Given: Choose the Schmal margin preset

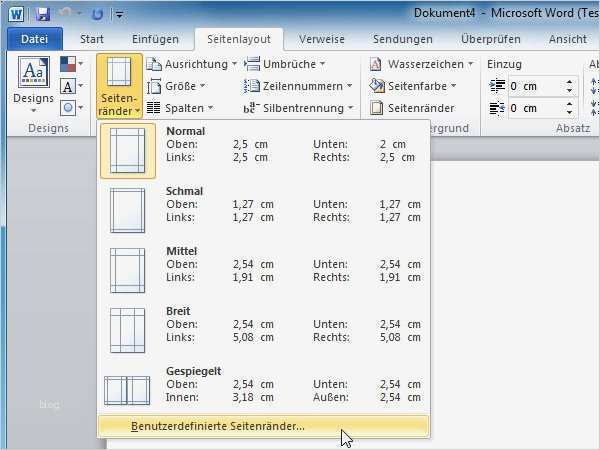Looking at the screenshot, I should click(263, 210).
